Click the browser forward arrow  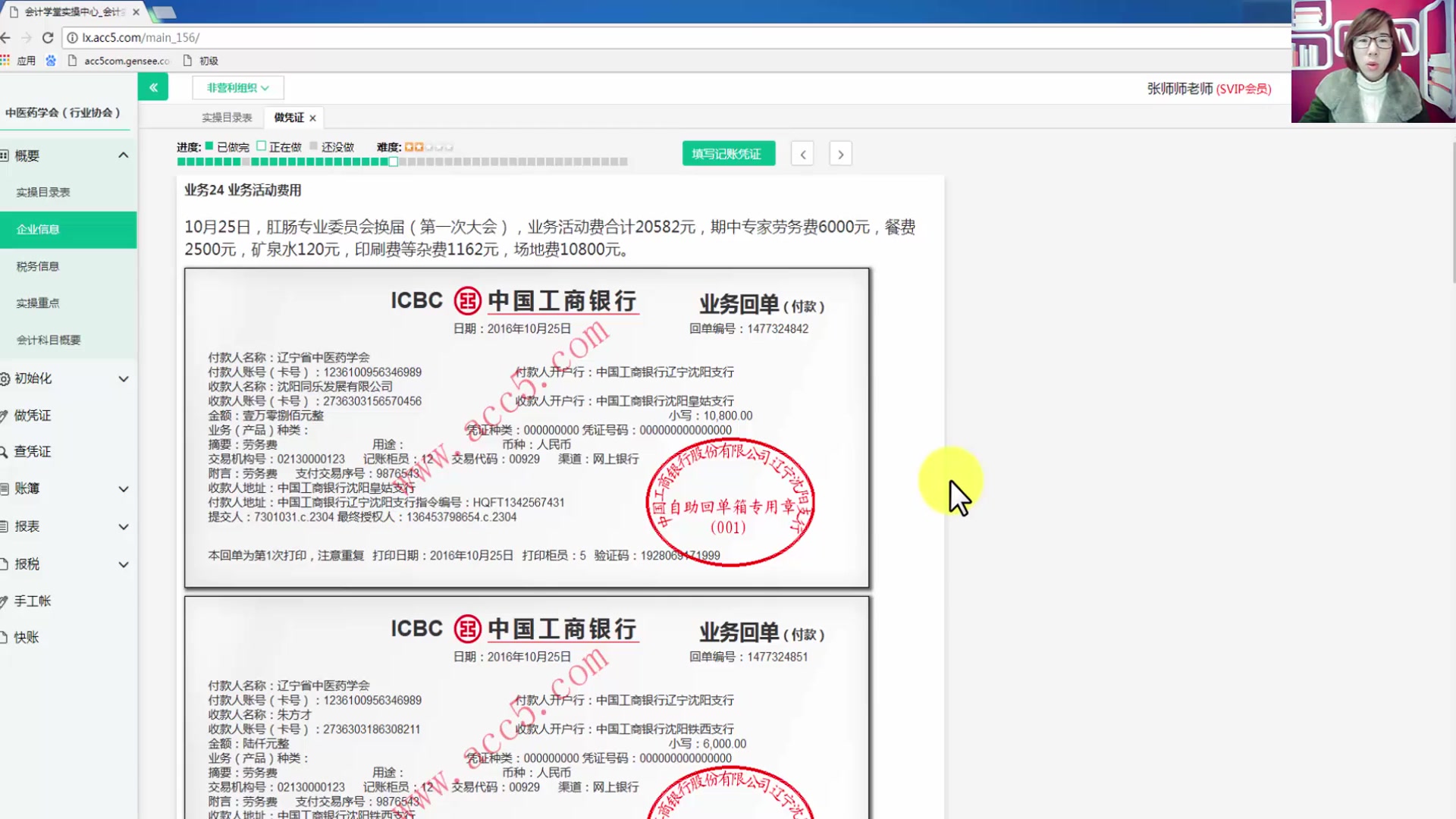pos(27,37)
